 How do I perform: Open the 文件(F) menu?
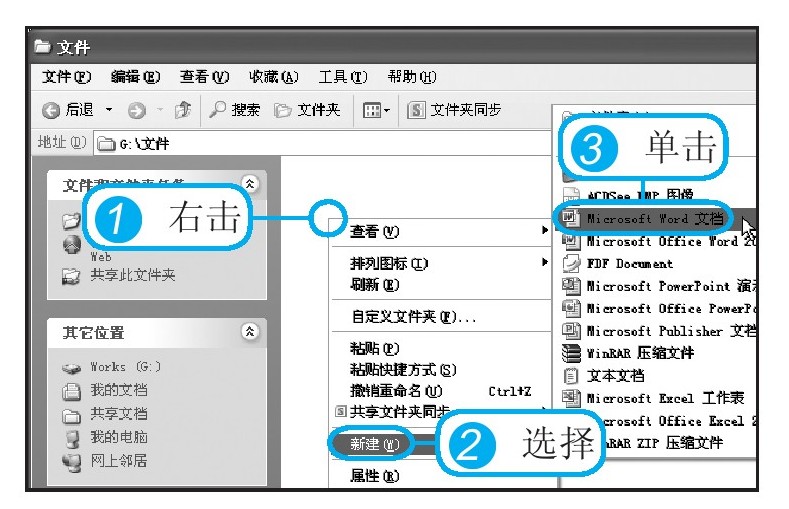(66, 77)
